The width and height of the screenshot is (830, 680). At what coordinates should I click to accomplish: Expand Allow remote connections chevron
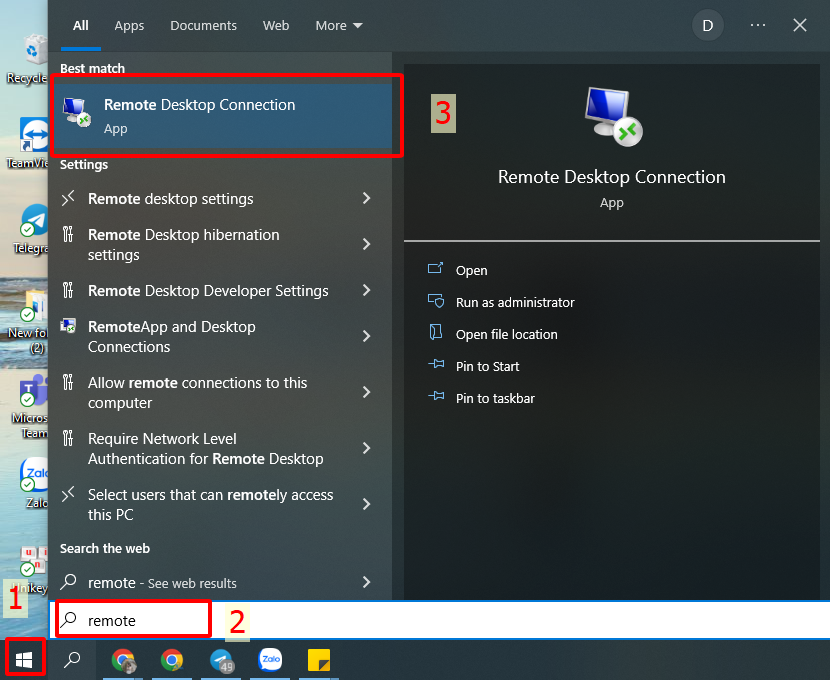pyautogui.click(x=366, y=392)
